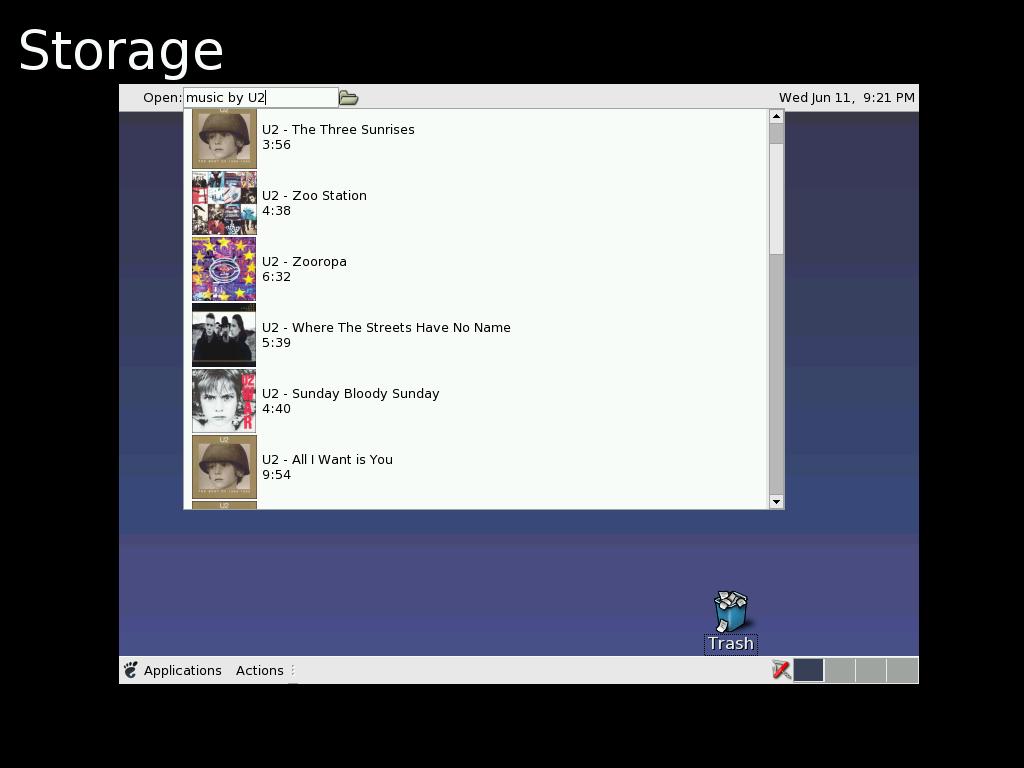Click the results list scrollbar thumb

[776, 190]
